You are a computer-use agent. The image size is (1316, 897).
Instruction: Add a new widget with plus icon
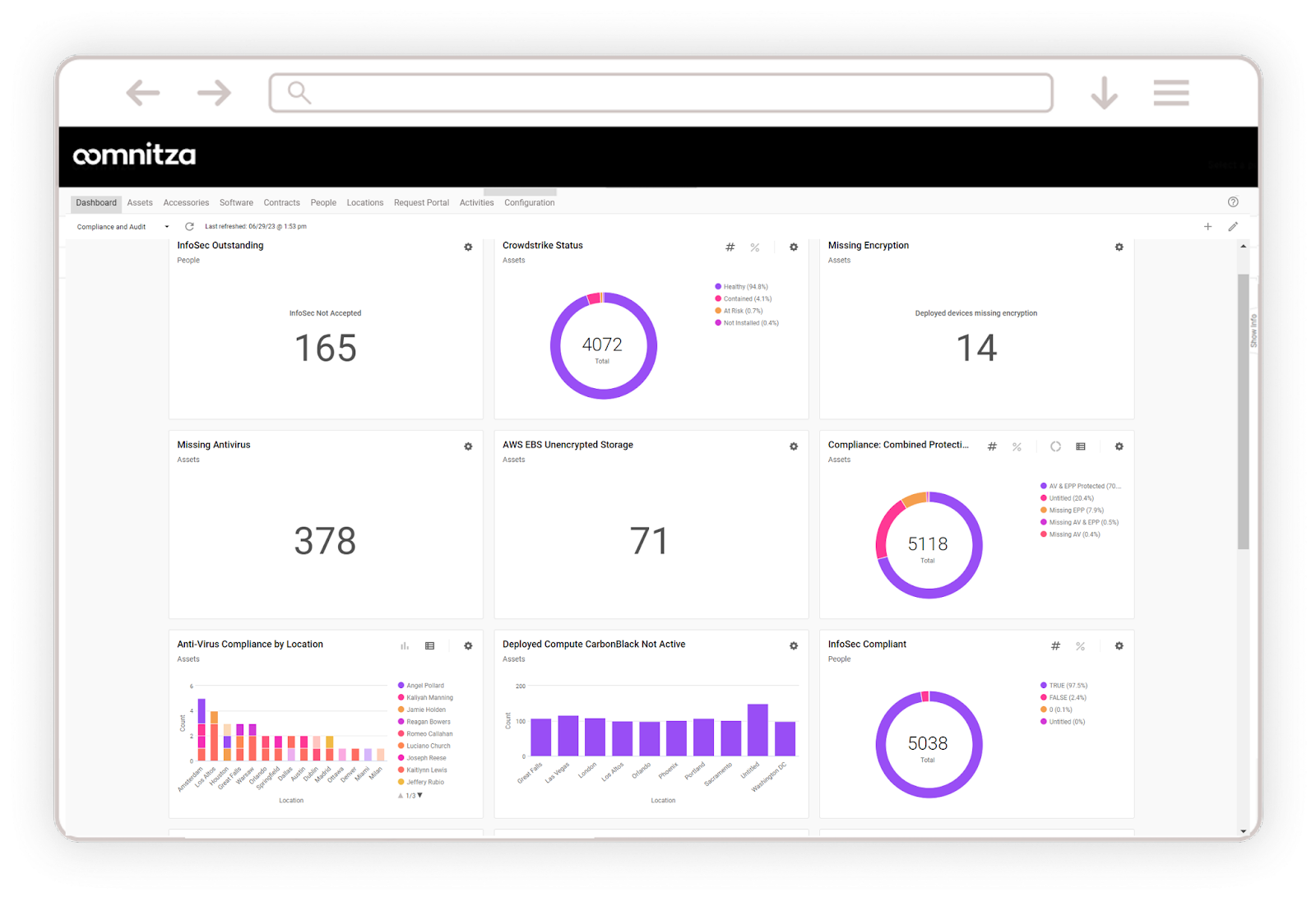1207,226
